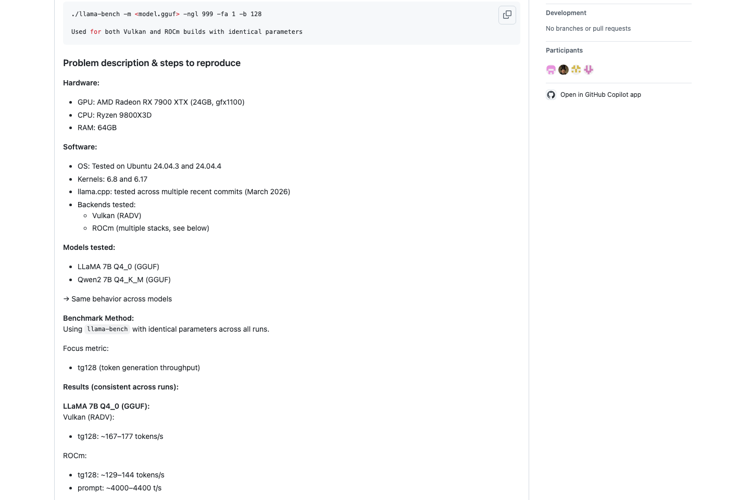Click the 'tg128 (token generation throughput)' bullet
750x500 pixels.
139,367
